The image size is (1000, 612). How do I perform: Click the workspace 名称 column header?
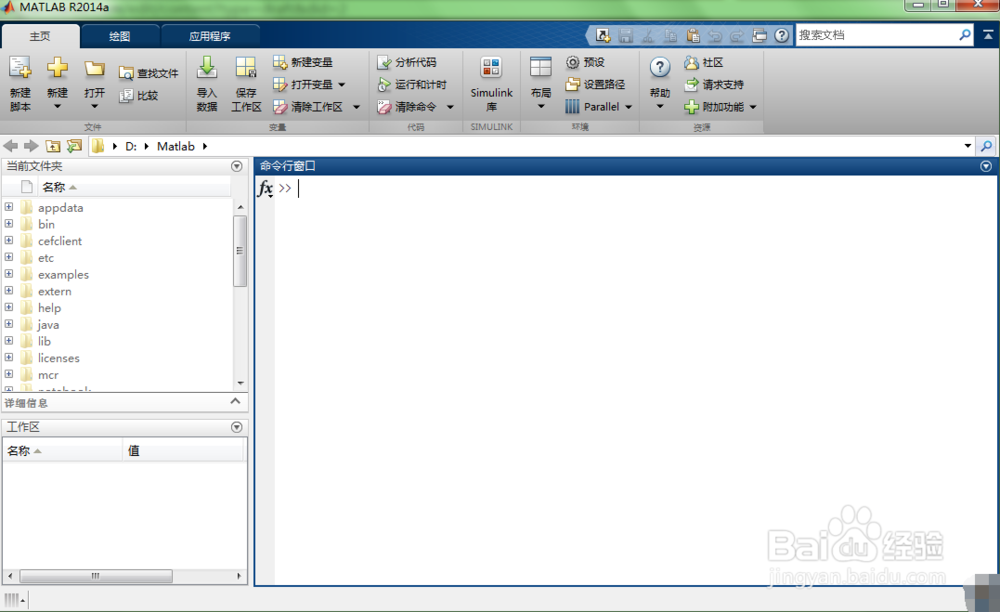(x=62, y=451)
